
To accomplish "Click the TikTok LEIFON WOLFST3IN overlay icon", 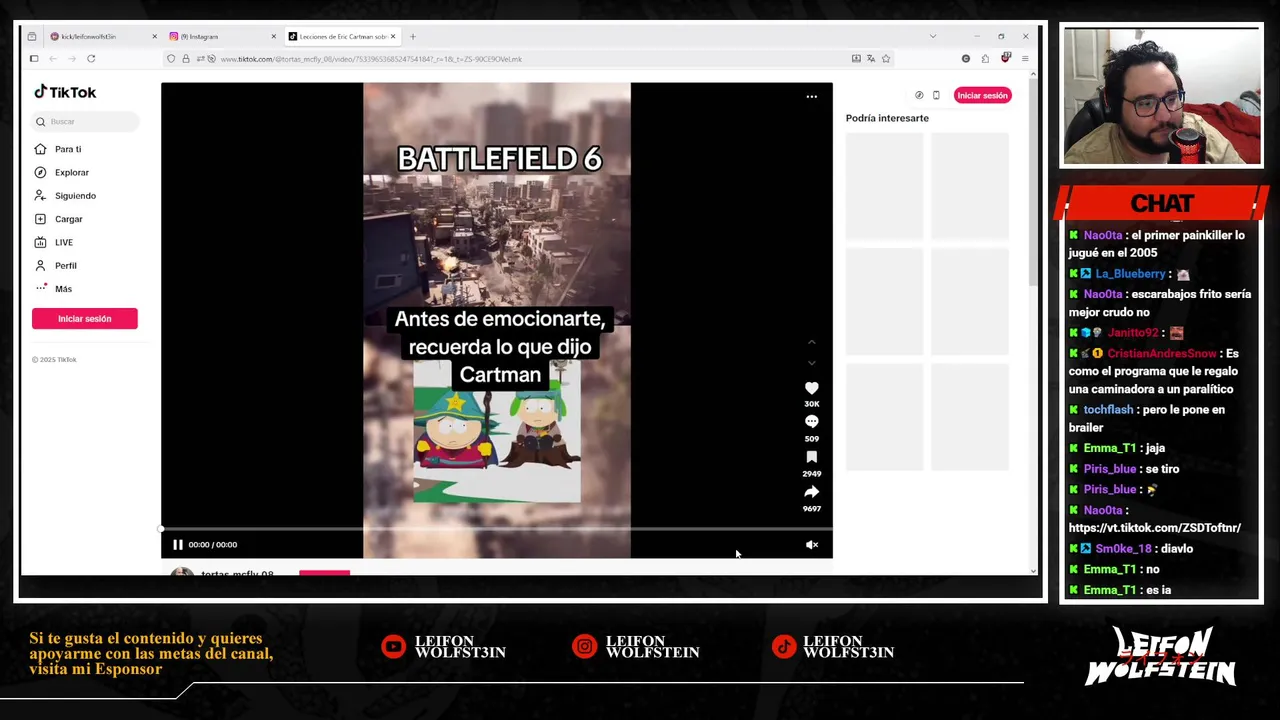I will click(784, 647).
